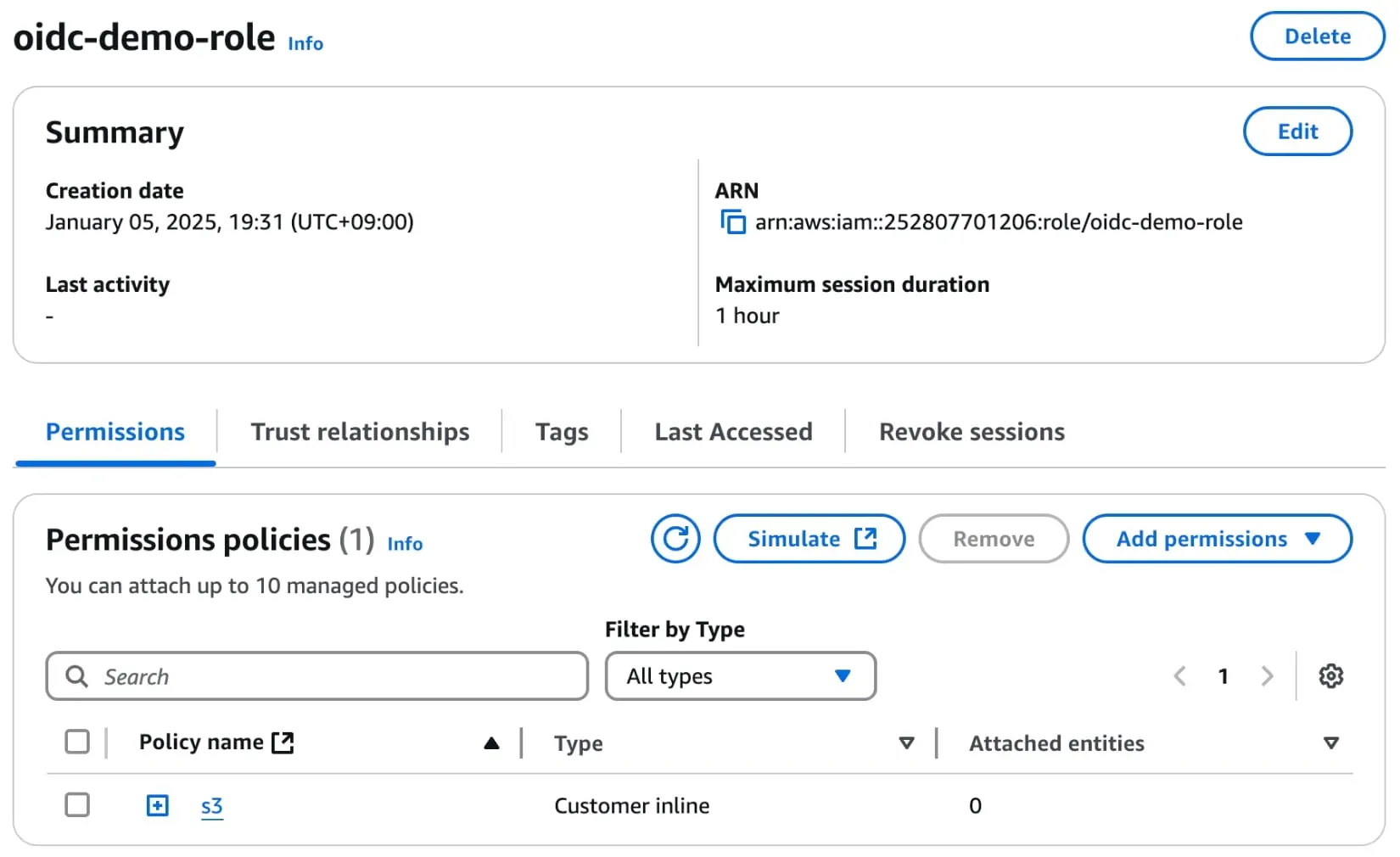Open the Add permissions dropdown

1217,539
